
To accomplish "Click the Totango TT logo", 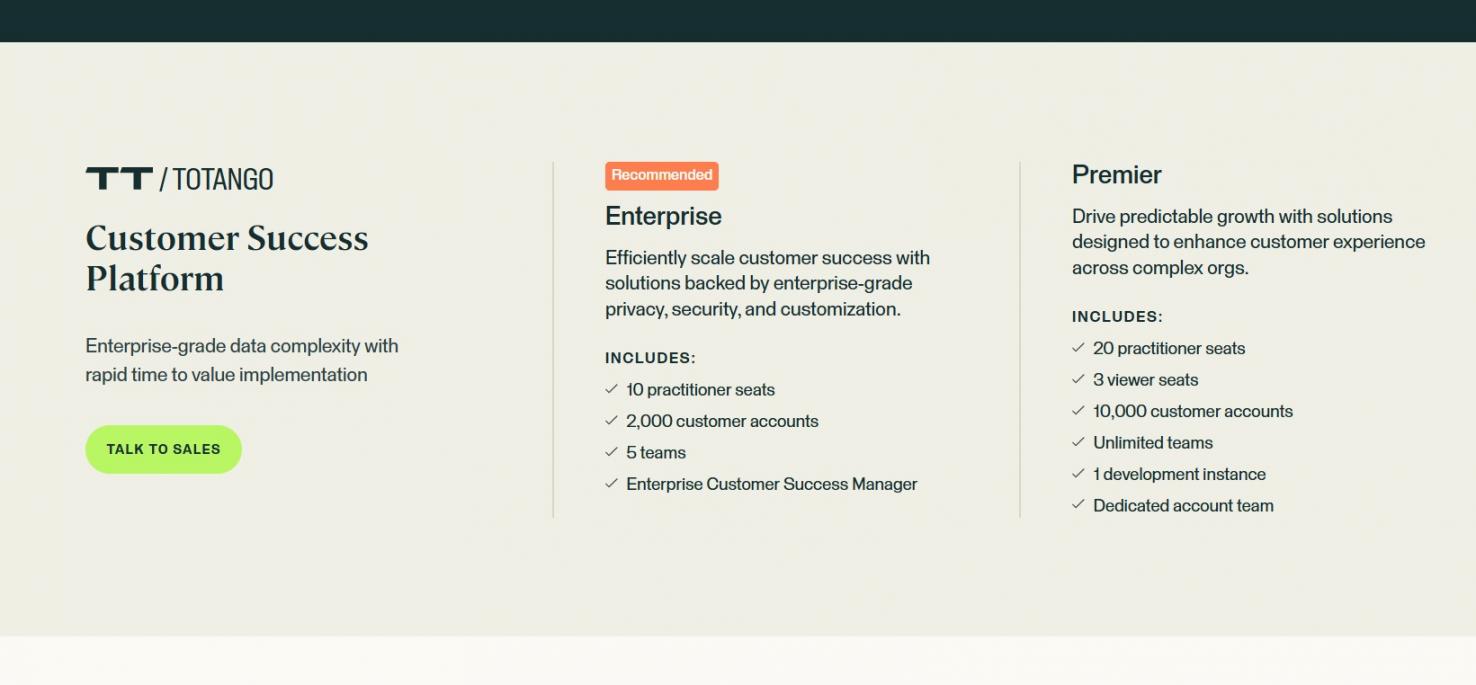I will [119, 179].
